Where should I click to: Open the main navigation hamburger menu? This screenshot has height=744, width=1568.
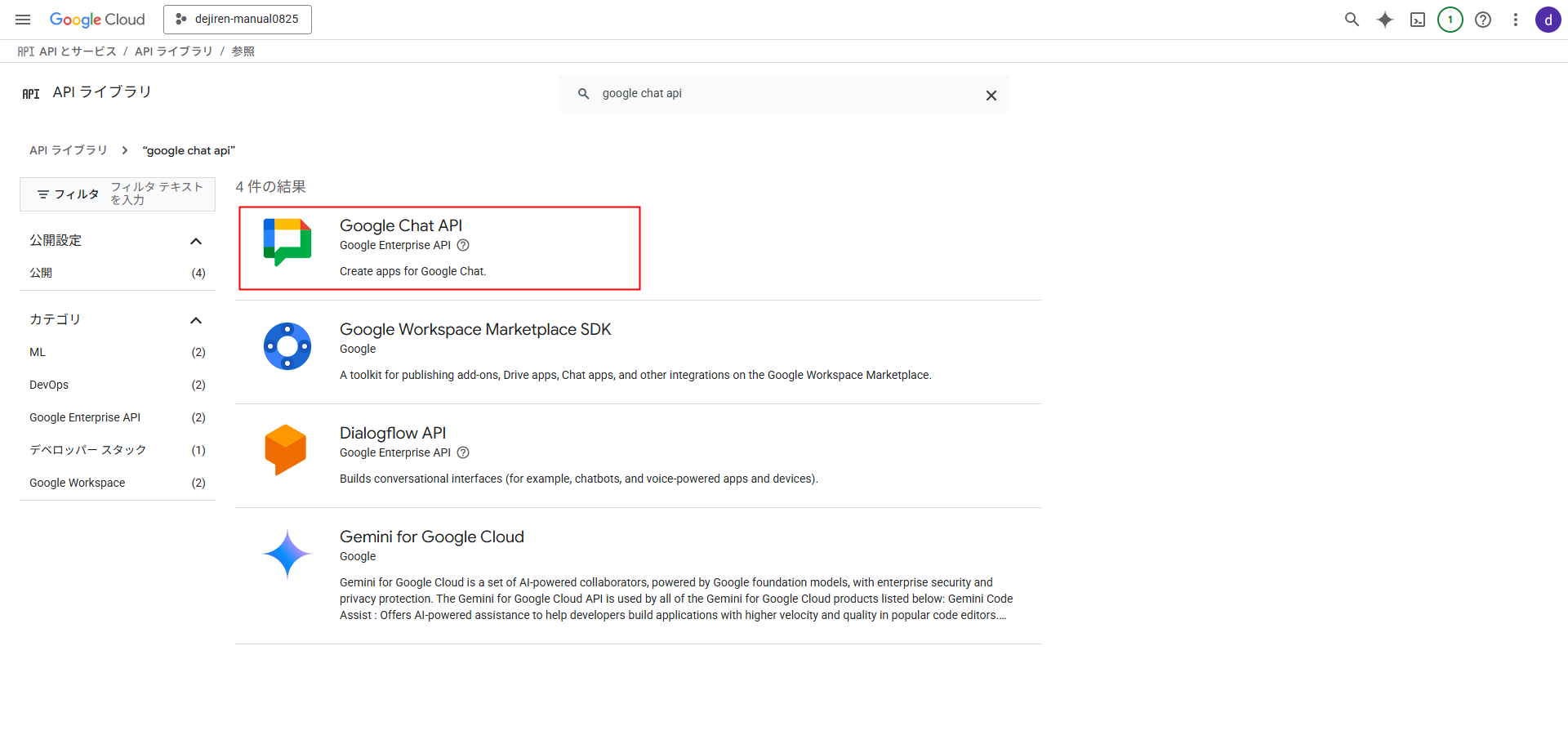coord(23,20)
